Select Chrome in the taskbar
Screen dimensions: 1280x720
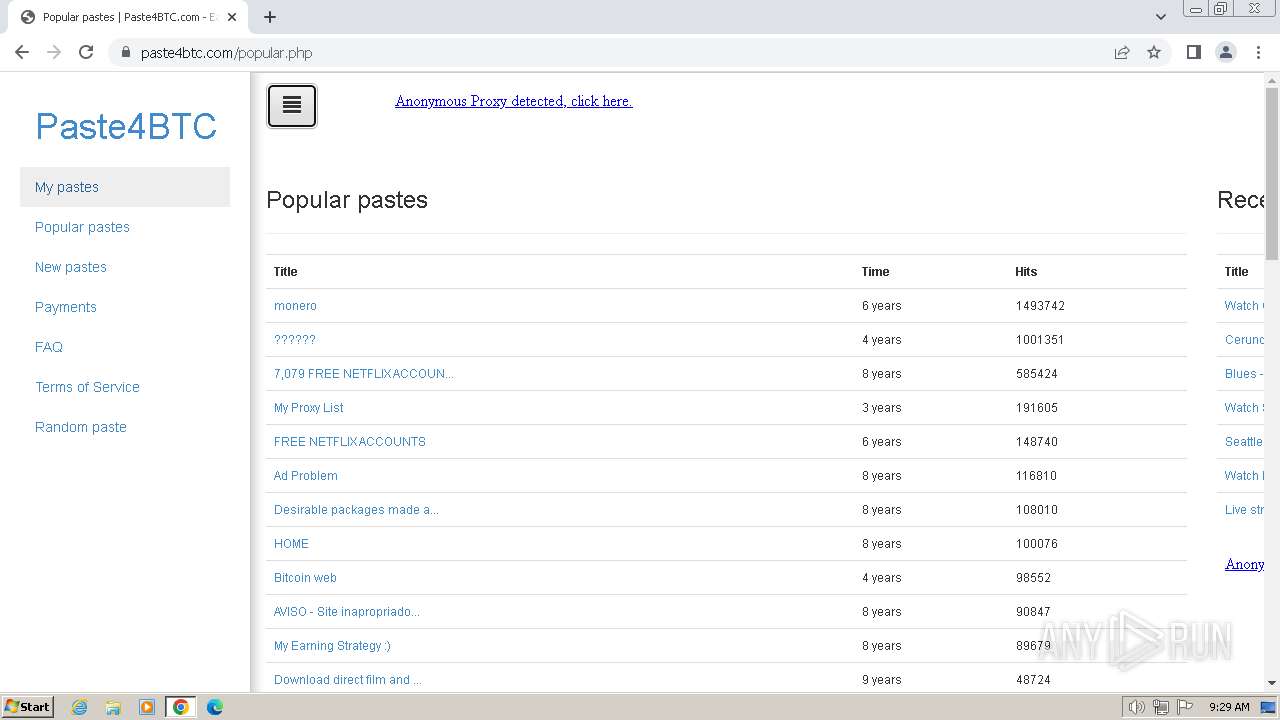click(x=181, y=707)
